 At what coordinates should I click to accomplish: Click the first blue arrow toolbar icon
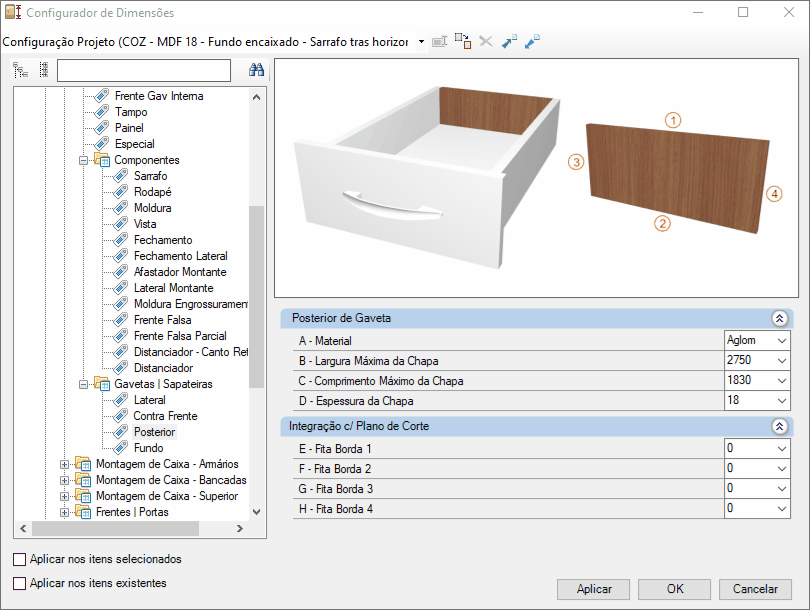coord(509,42)
